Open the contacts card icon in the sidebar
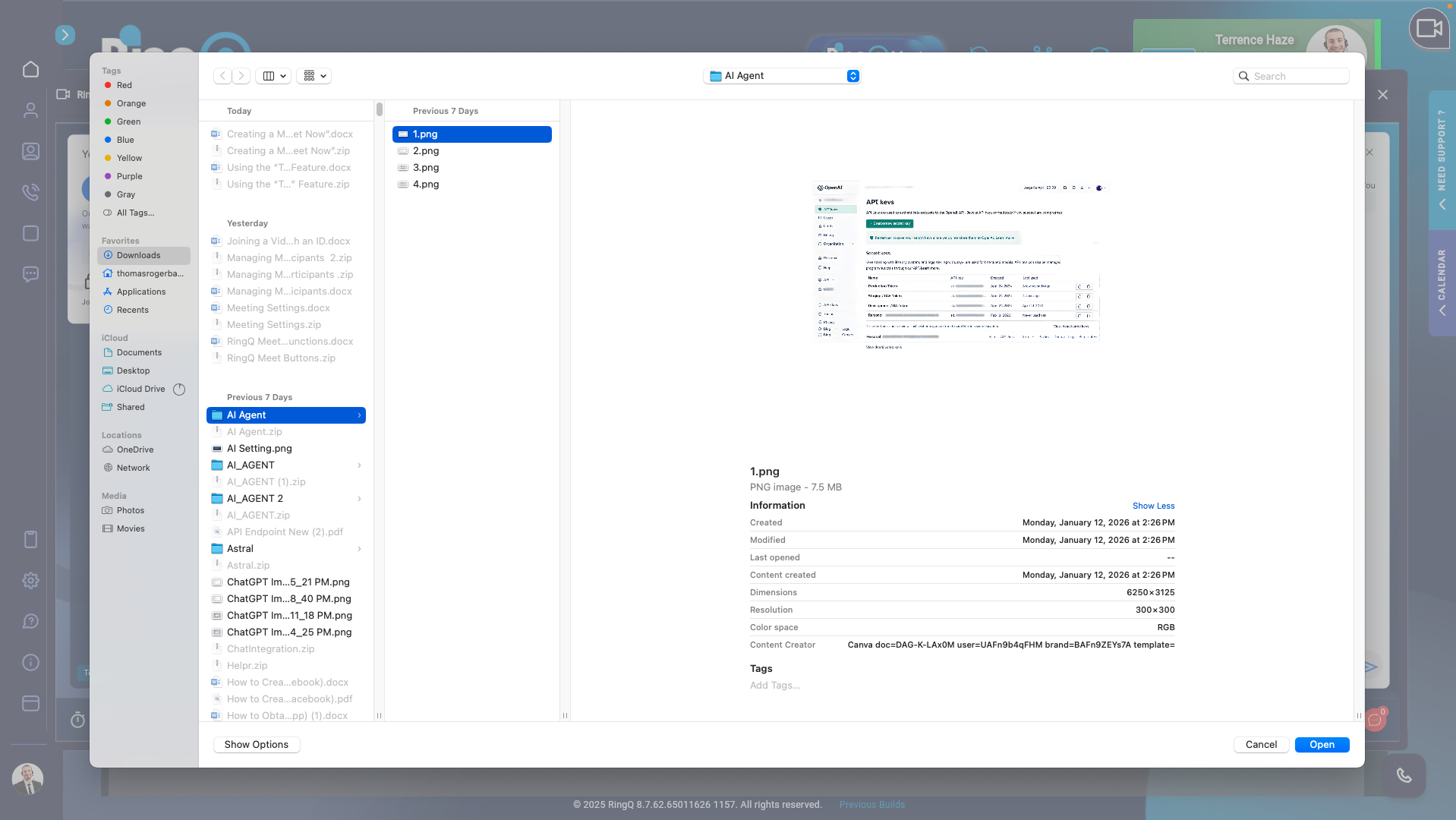Viewport: 1456px width, 820px height. (30, 151)
